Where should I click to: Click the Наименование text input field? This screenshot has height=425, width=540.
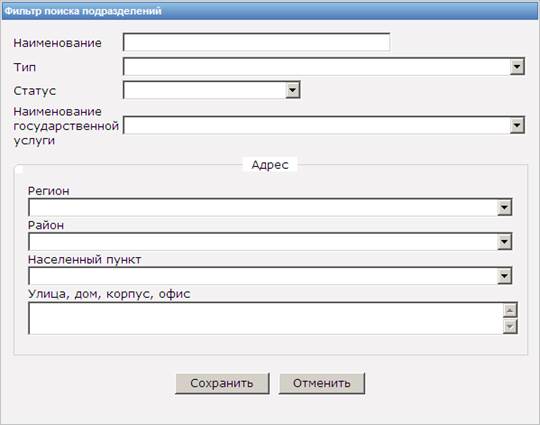256,42
